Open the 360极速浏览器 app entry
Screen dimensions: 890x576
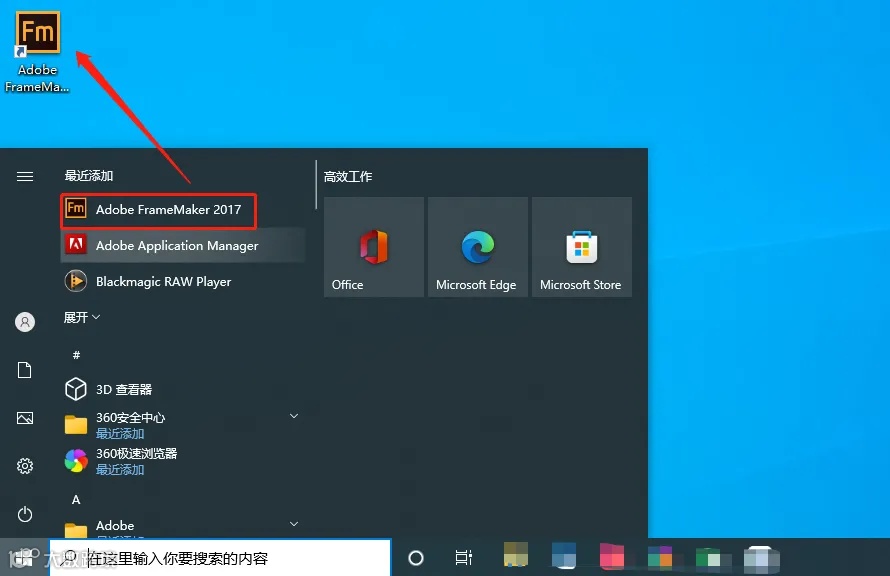pos(183,461)
